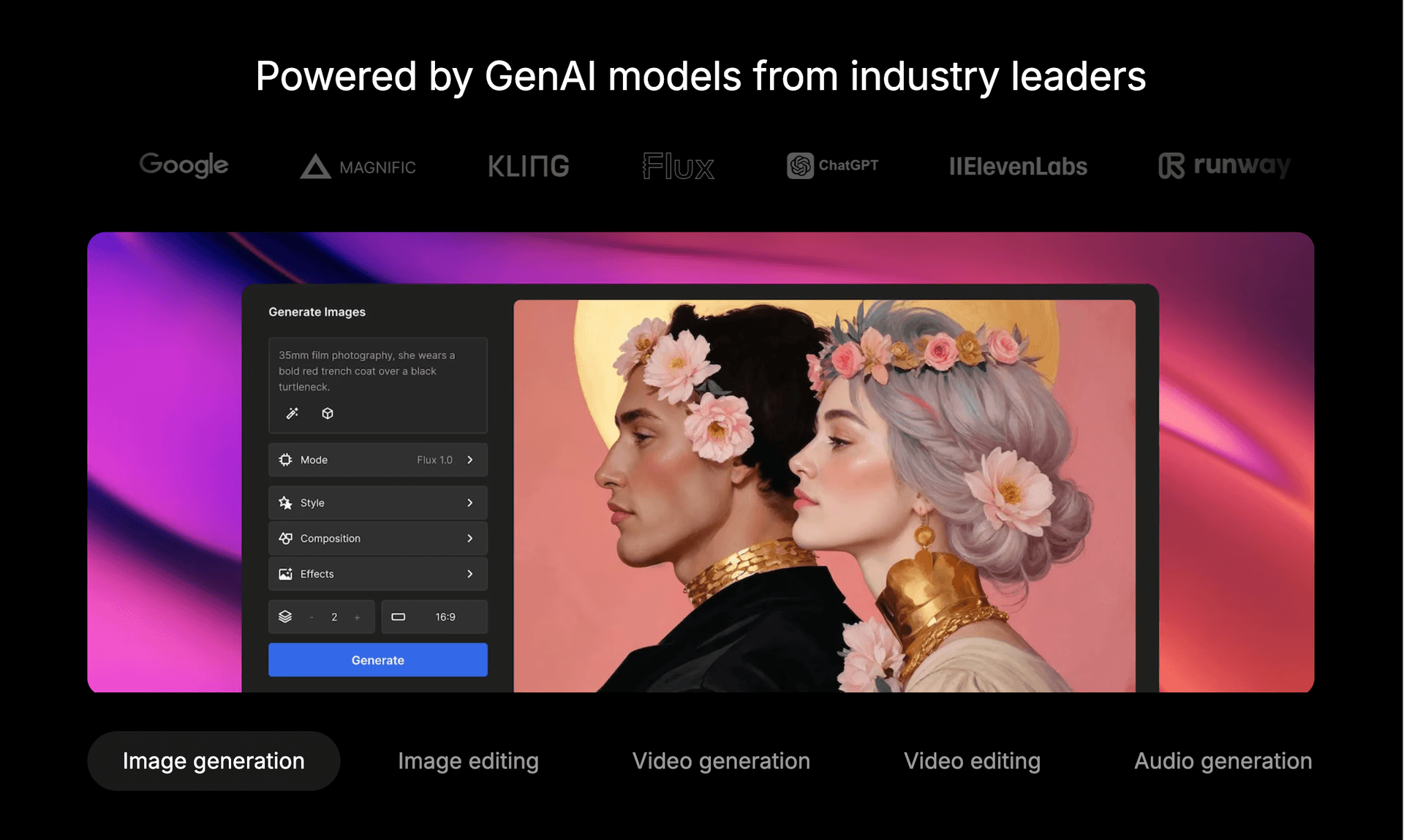Viewport: 1404px width, 840px height.
Task: Expand the Style options chevron
Action: click(x=470, y=503)
